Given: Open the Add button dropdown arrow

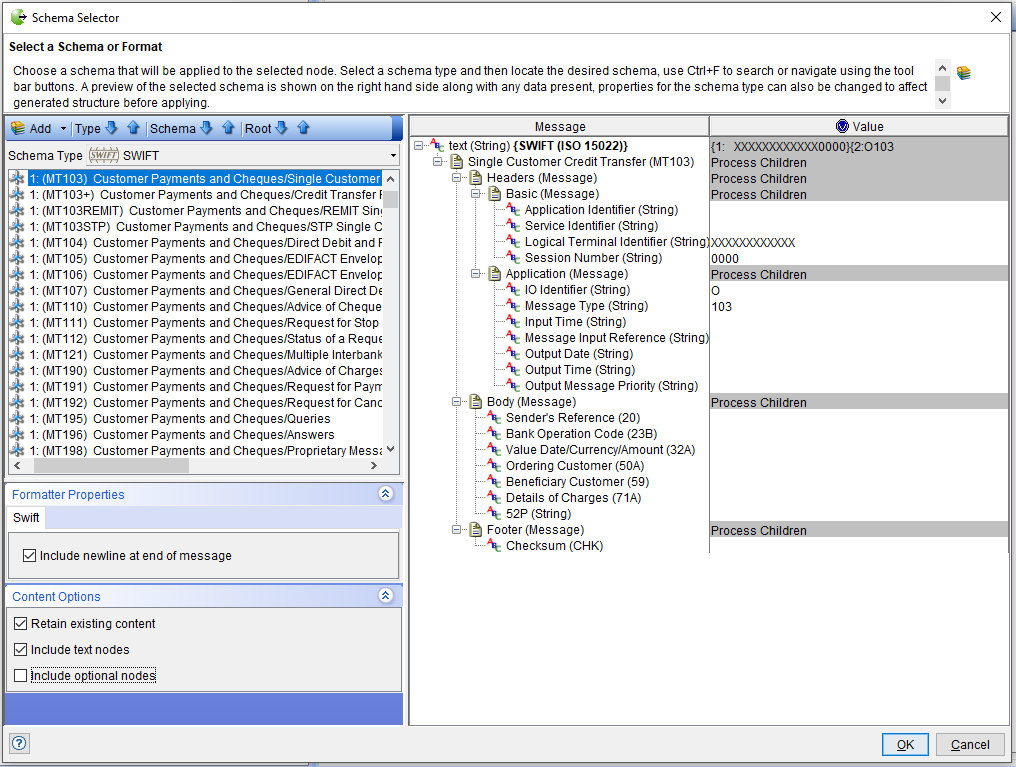Looking at the screenshot, I should point(64,128).
